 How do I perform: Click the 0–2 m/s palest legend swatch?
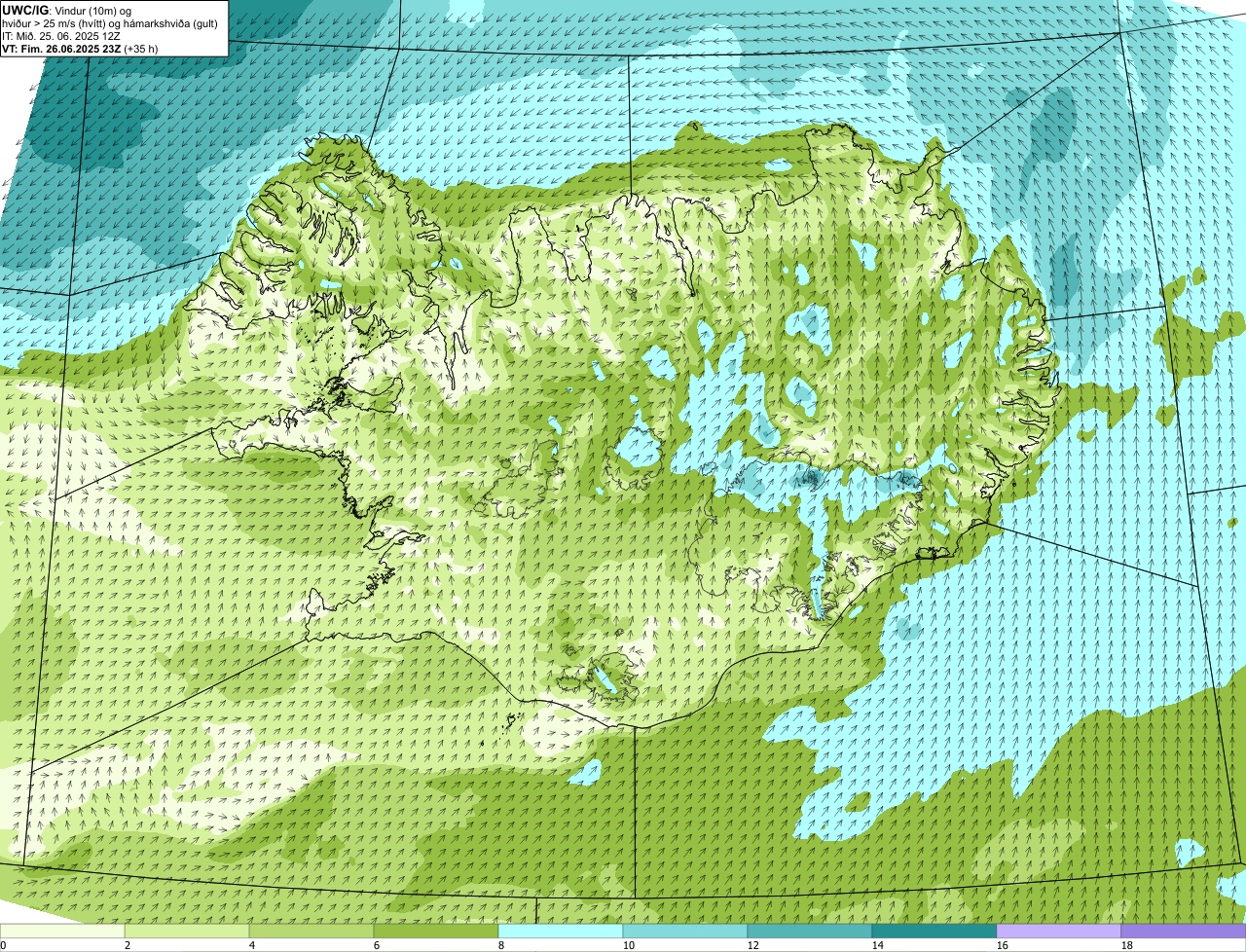62,932
